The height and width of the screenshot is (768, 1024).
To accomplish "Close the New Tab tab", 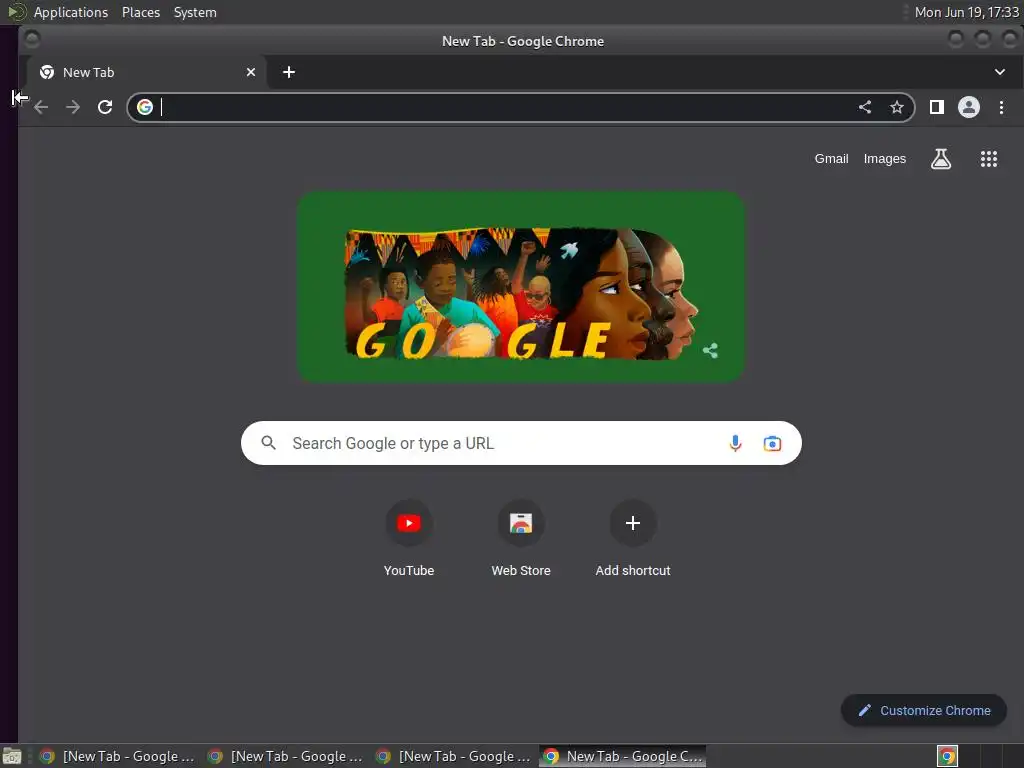I will [251, 72].
